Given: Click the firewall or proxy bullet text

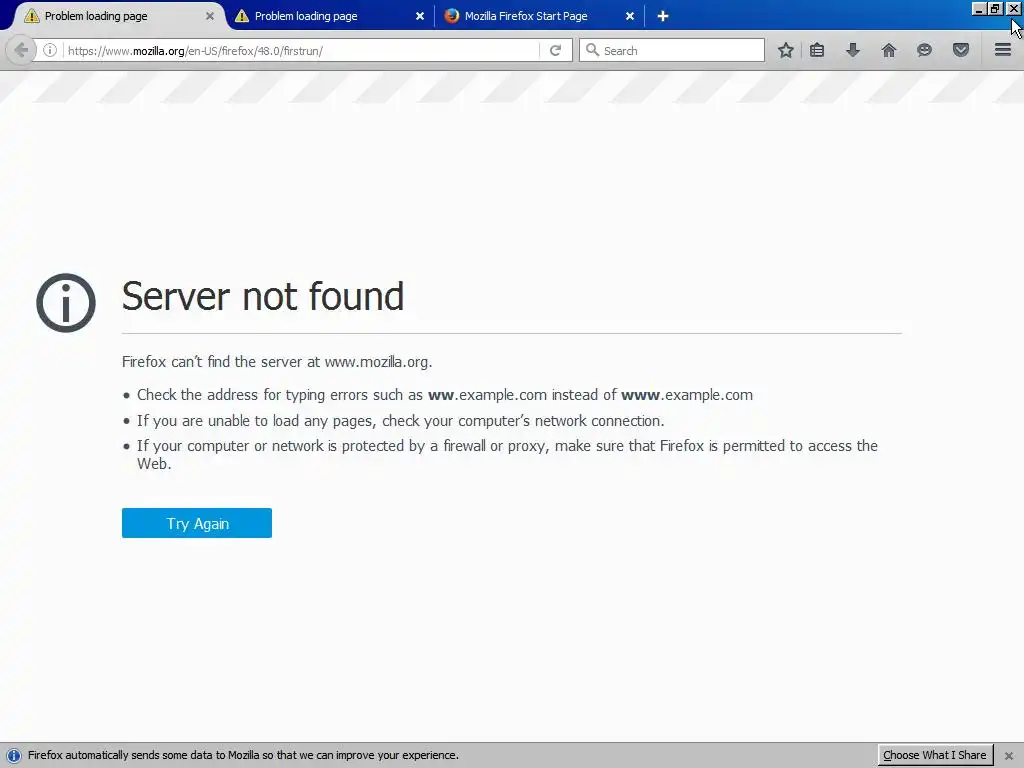Looking at the screenshot, I should point(507,455).
